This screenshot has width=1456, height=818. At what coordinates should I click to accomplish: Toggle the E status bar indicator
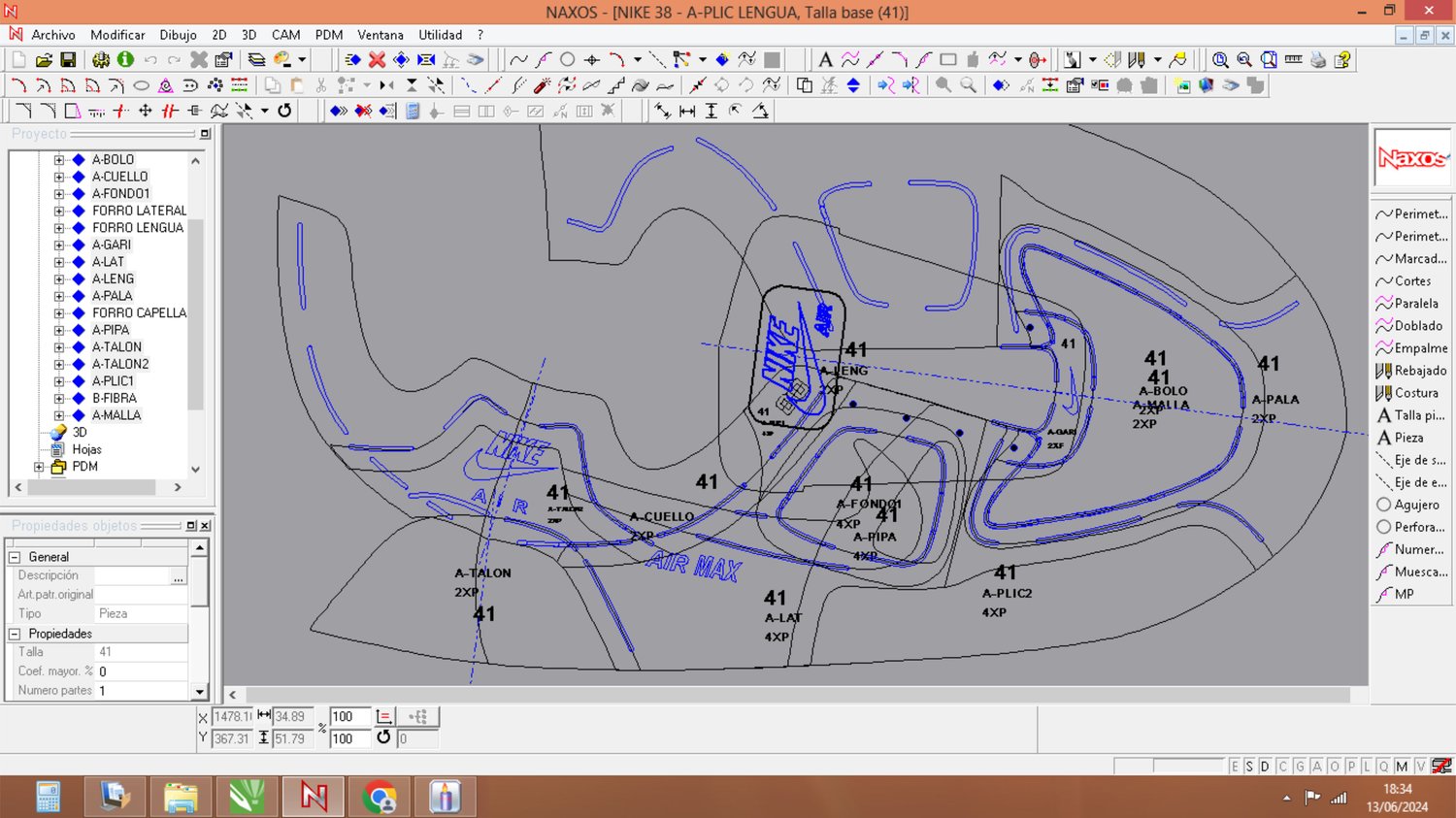click(1235, 767)
